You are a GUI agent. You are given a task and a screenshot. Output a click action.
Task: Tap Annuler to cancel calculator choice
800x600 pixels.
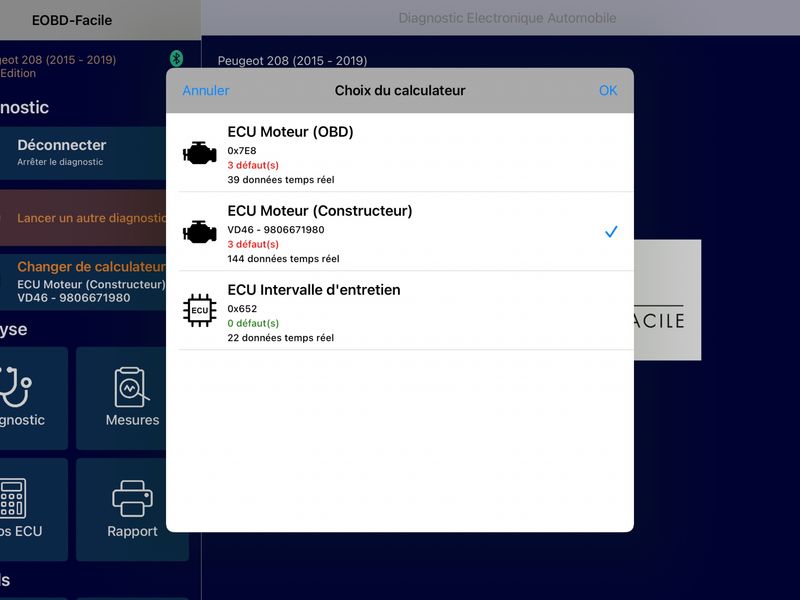[x=206, y=90]
